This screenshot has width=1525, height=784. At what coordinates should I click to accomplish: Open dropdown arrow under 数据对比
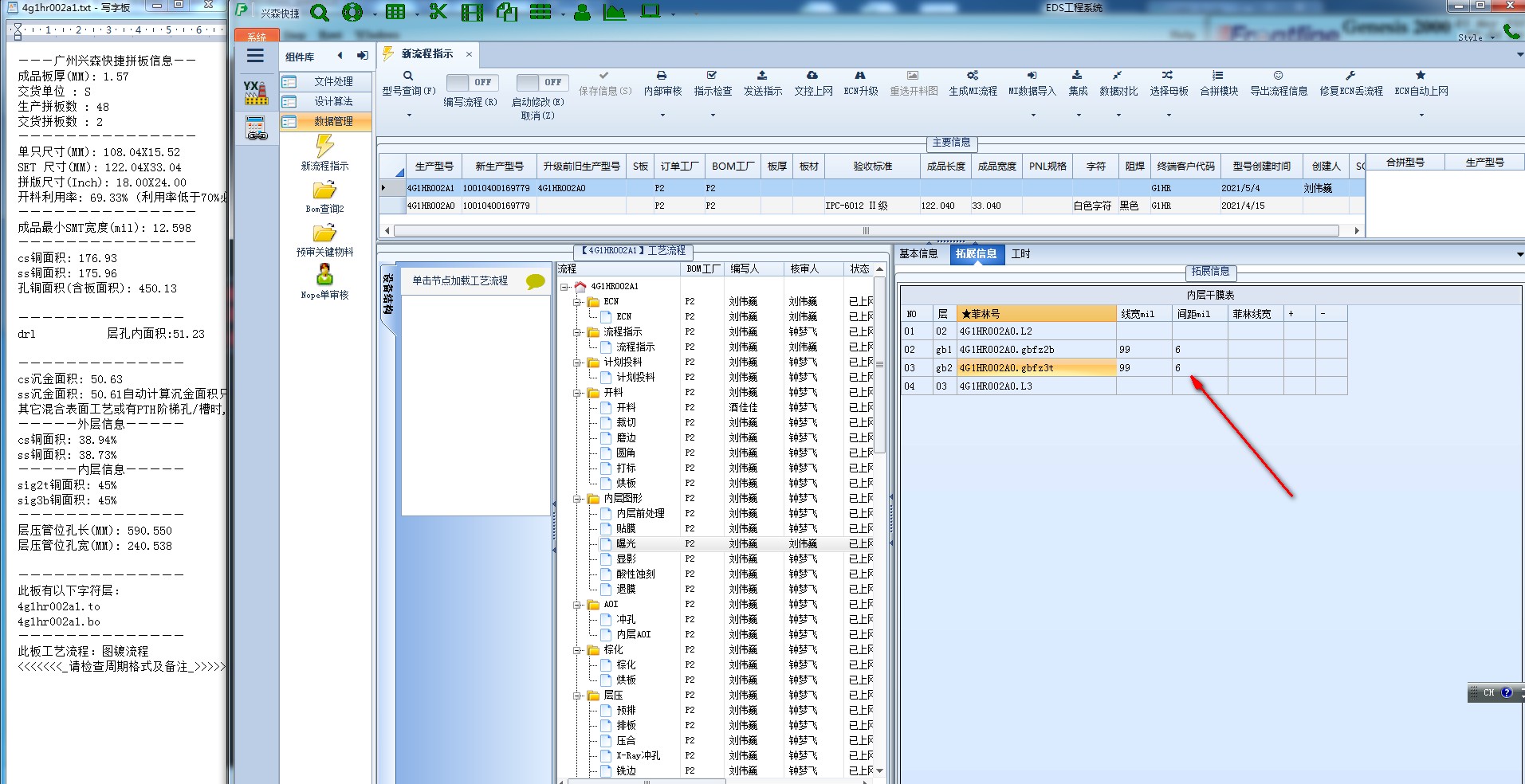[1118, 116]
